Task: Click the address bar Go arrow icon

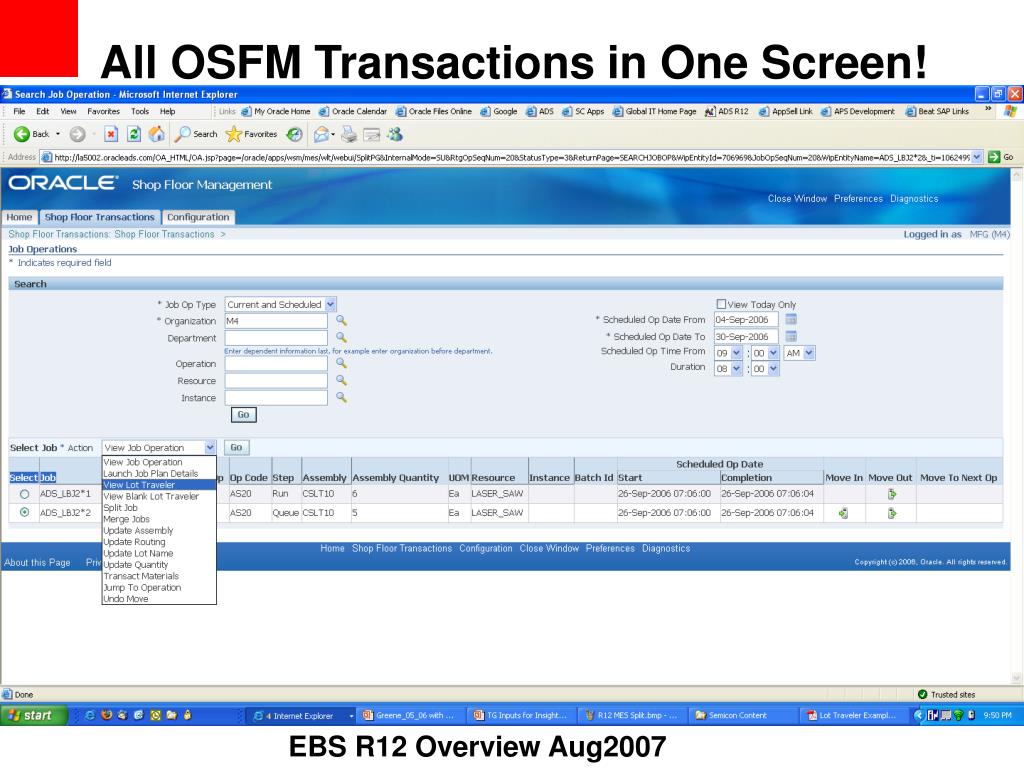Action: [x=994, y=157]
